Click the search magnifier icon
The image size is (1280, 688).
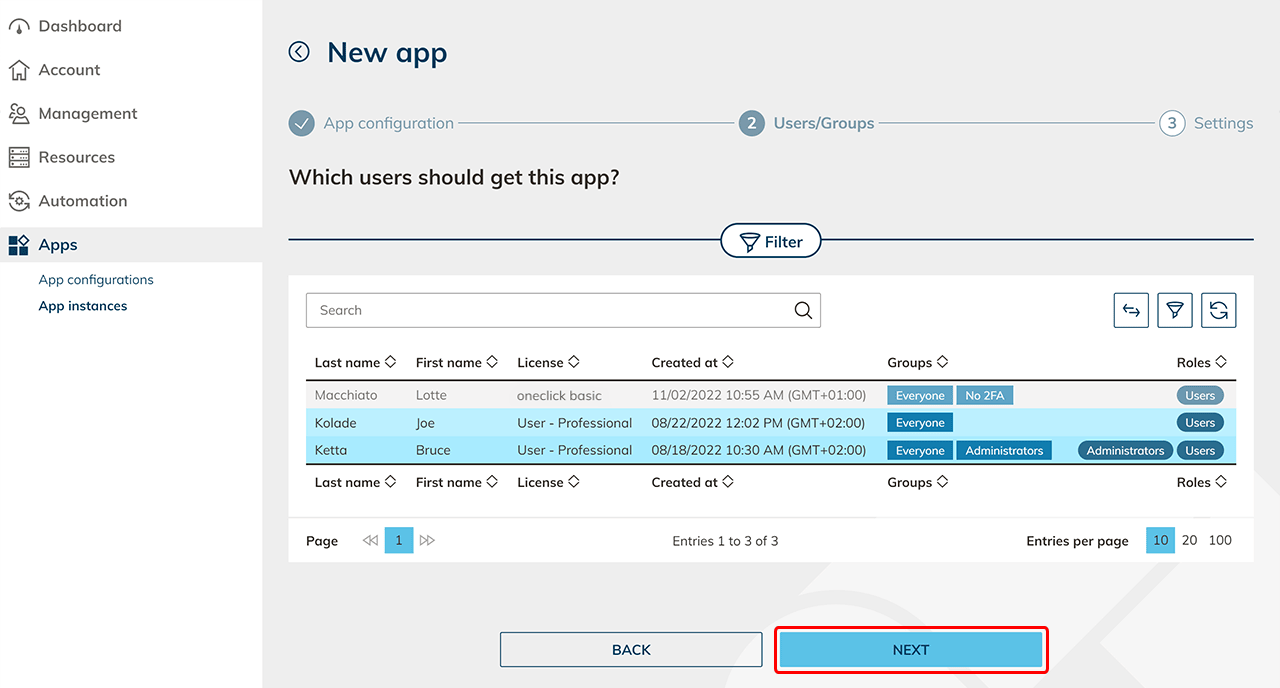tap(803, 310)
